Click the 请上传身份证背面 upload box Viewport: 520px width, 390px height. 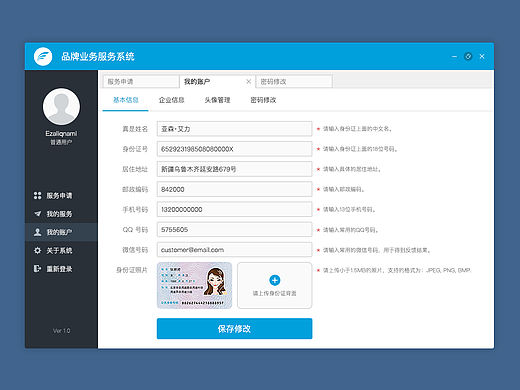pos(275,285)
